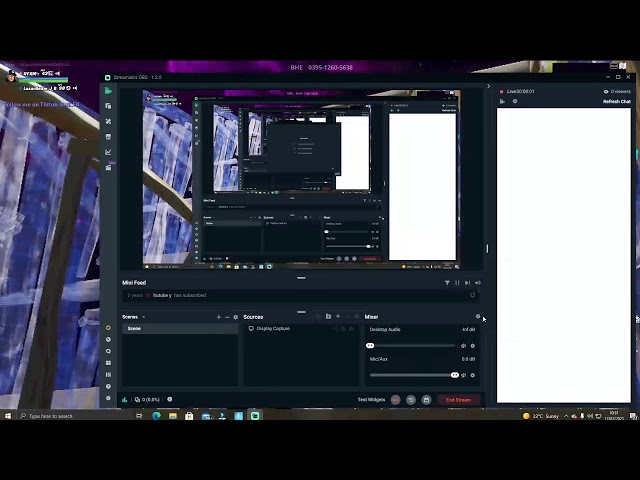
Task: Open Microsoft Edge from the taskbar
Action: 156,416
